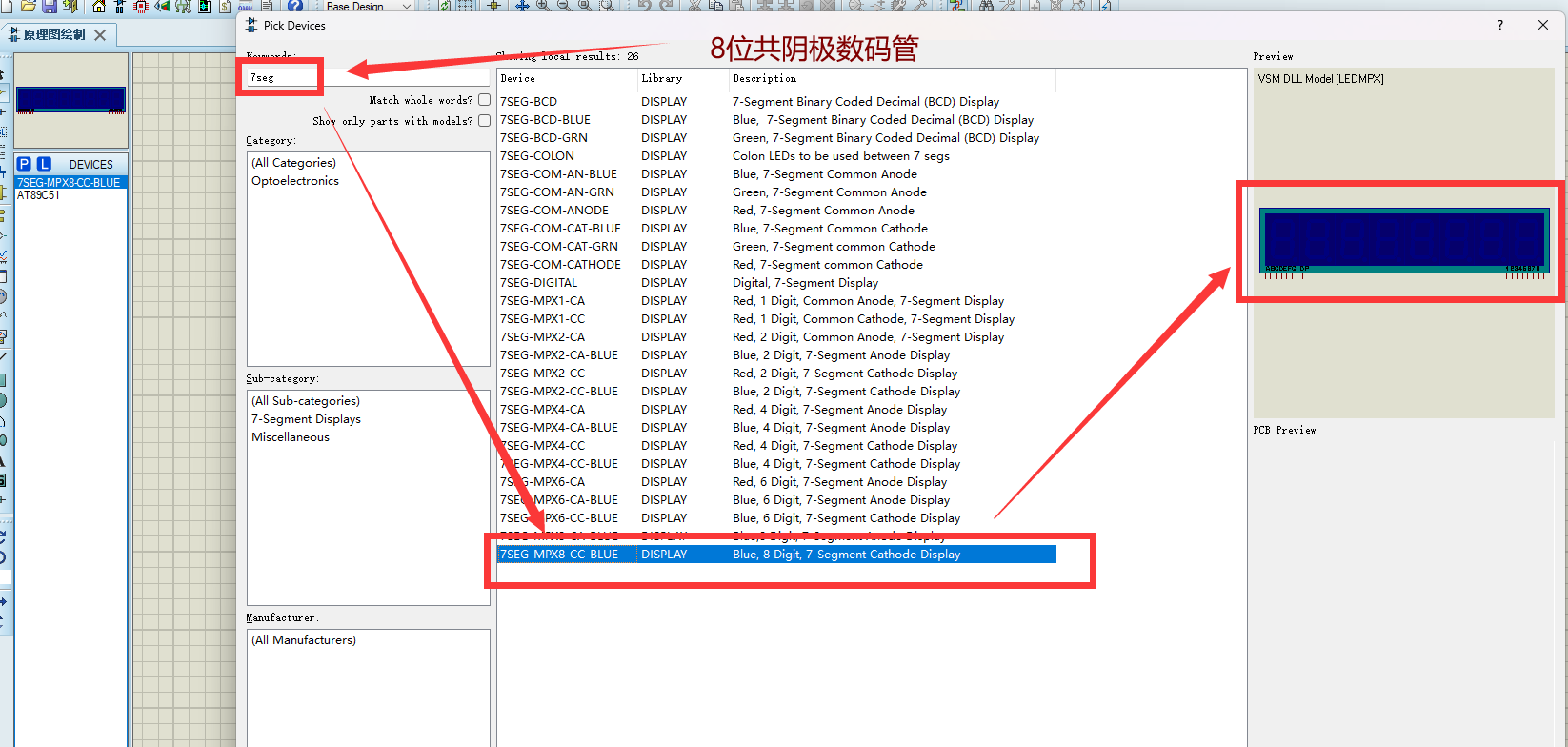Click the Keywords input containing 7seg

click(x=368, y=77)
